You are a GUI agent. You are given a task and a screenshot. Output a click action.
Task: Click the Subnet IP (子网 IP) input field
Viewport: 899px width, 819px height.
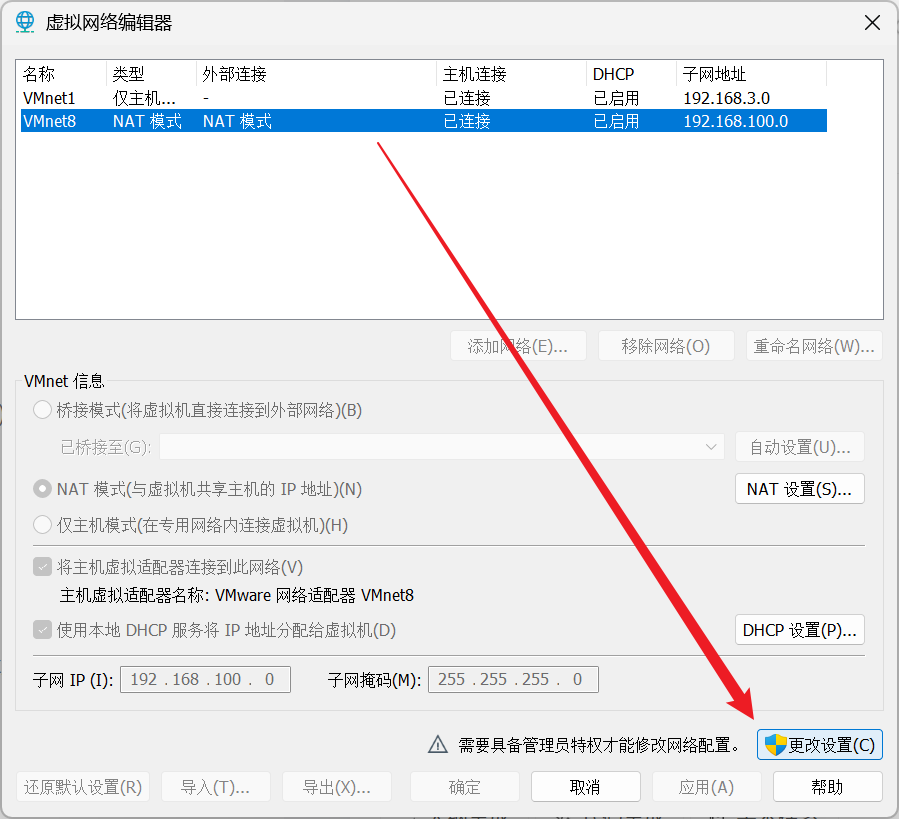coord(205,679)
